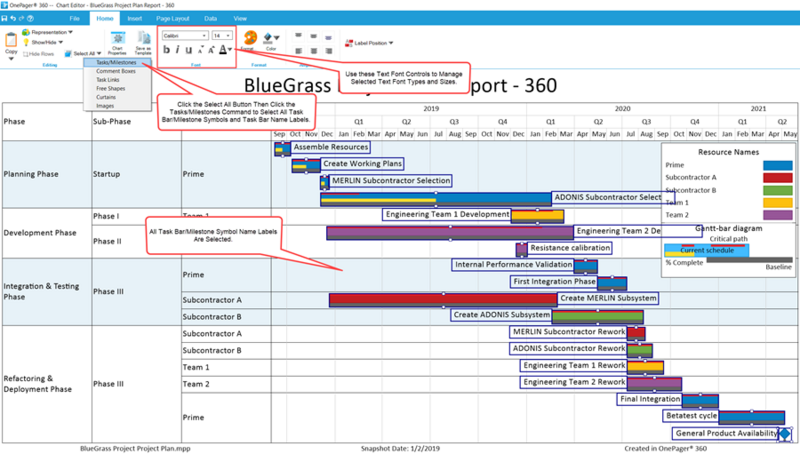
Task: Click the Label Position icon
Action: 349,43
